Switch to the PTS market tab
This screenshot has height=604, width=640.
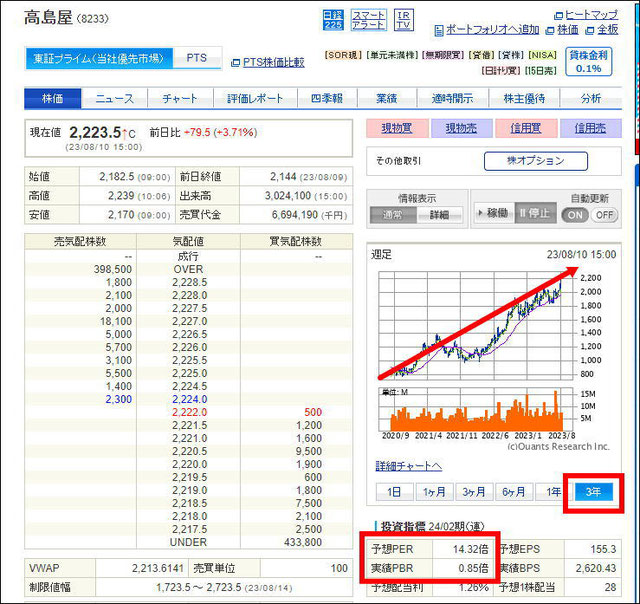(197, 58)
